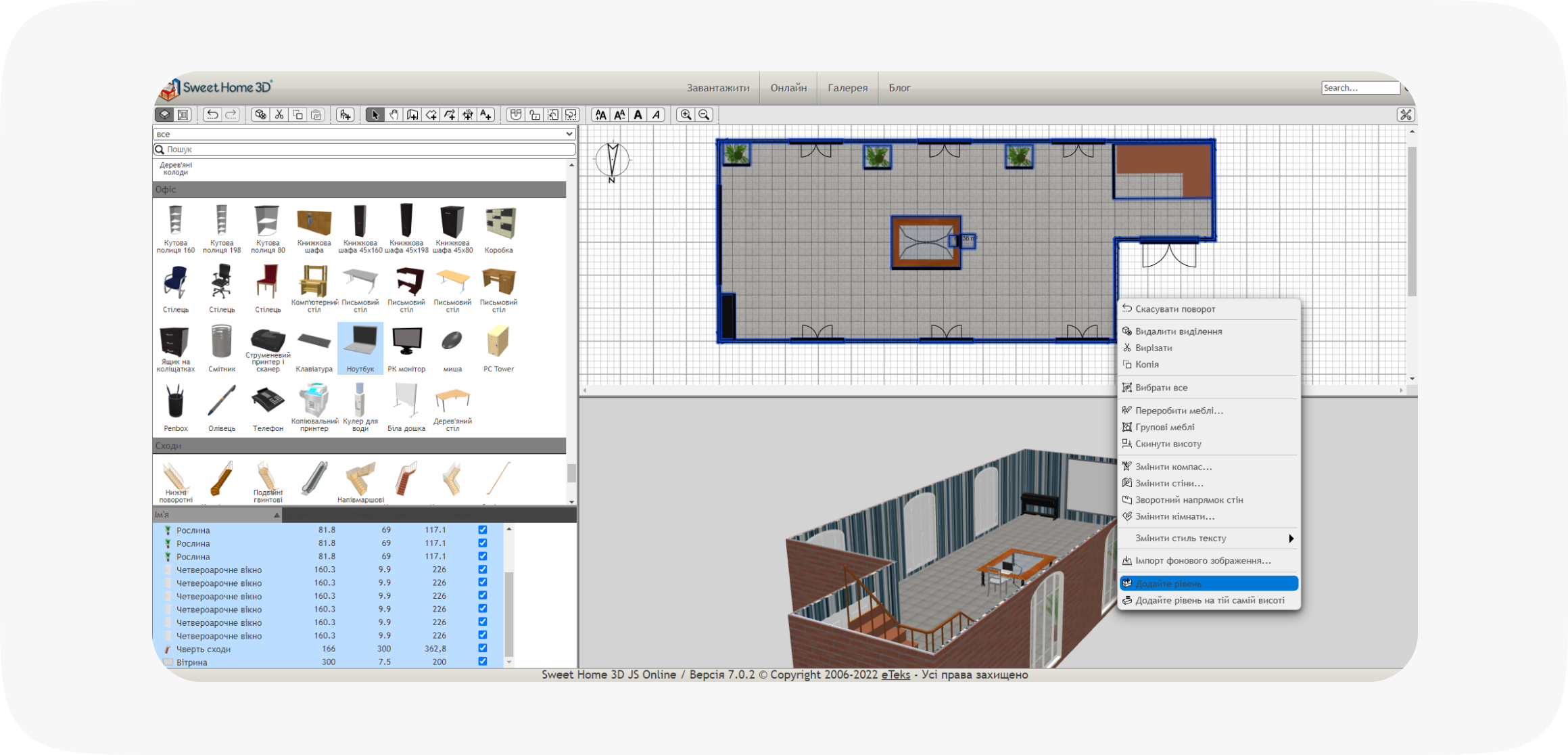The image size is (1568, 755).
Task: Click the Cut scissors icon
Action: point(279,115)
